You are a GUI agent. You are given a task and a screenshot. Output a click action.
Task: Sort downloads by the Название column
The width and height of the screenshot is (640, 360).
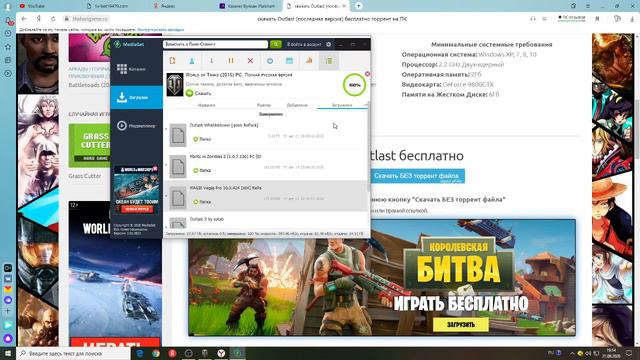click(207, 105)
